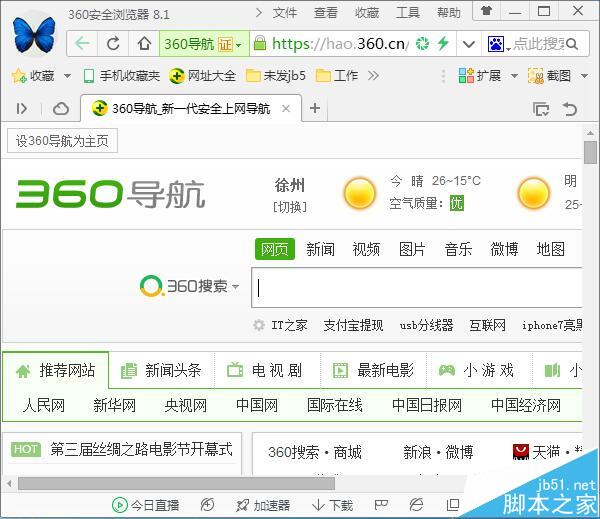600x519 pixels.
Task: Click in the 360搜索 input box
Action: coord(417,288)
